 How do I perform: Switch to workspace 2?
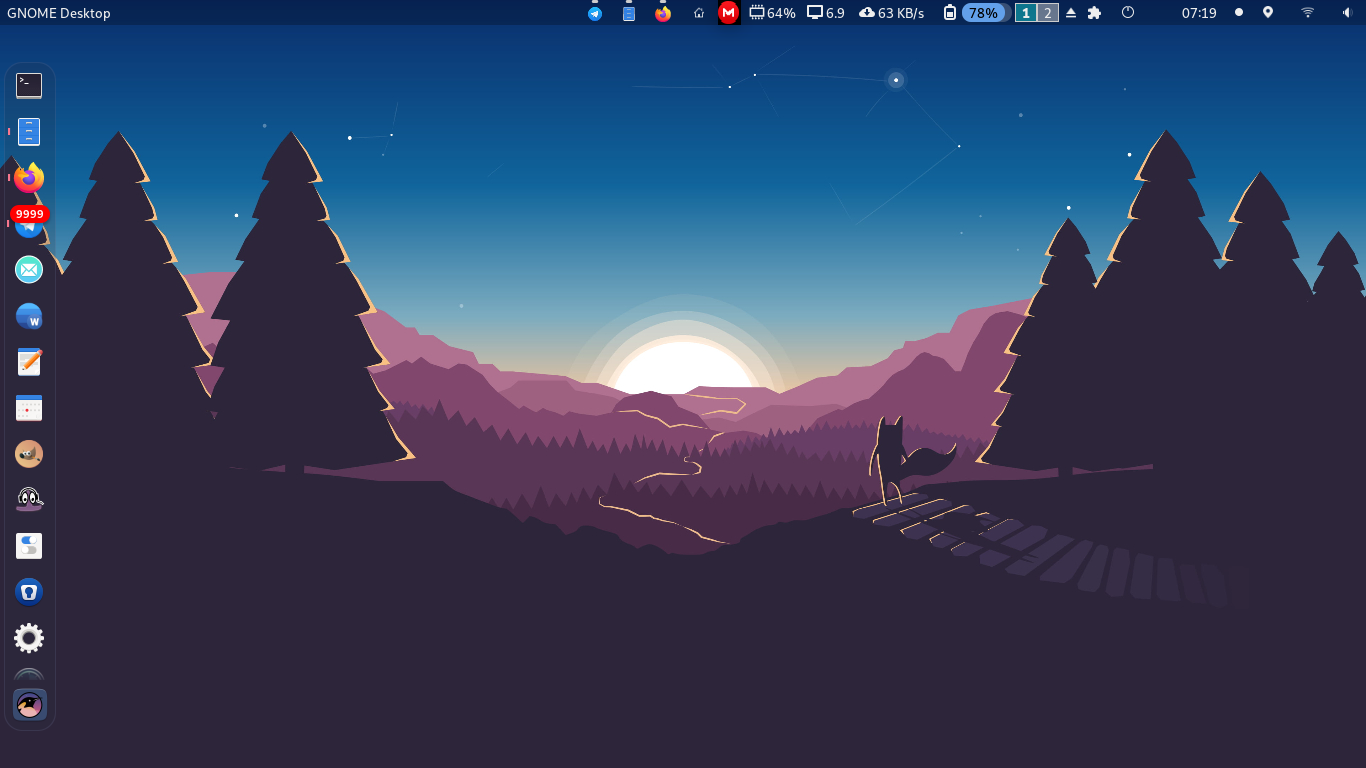(x=1048, y=13)
